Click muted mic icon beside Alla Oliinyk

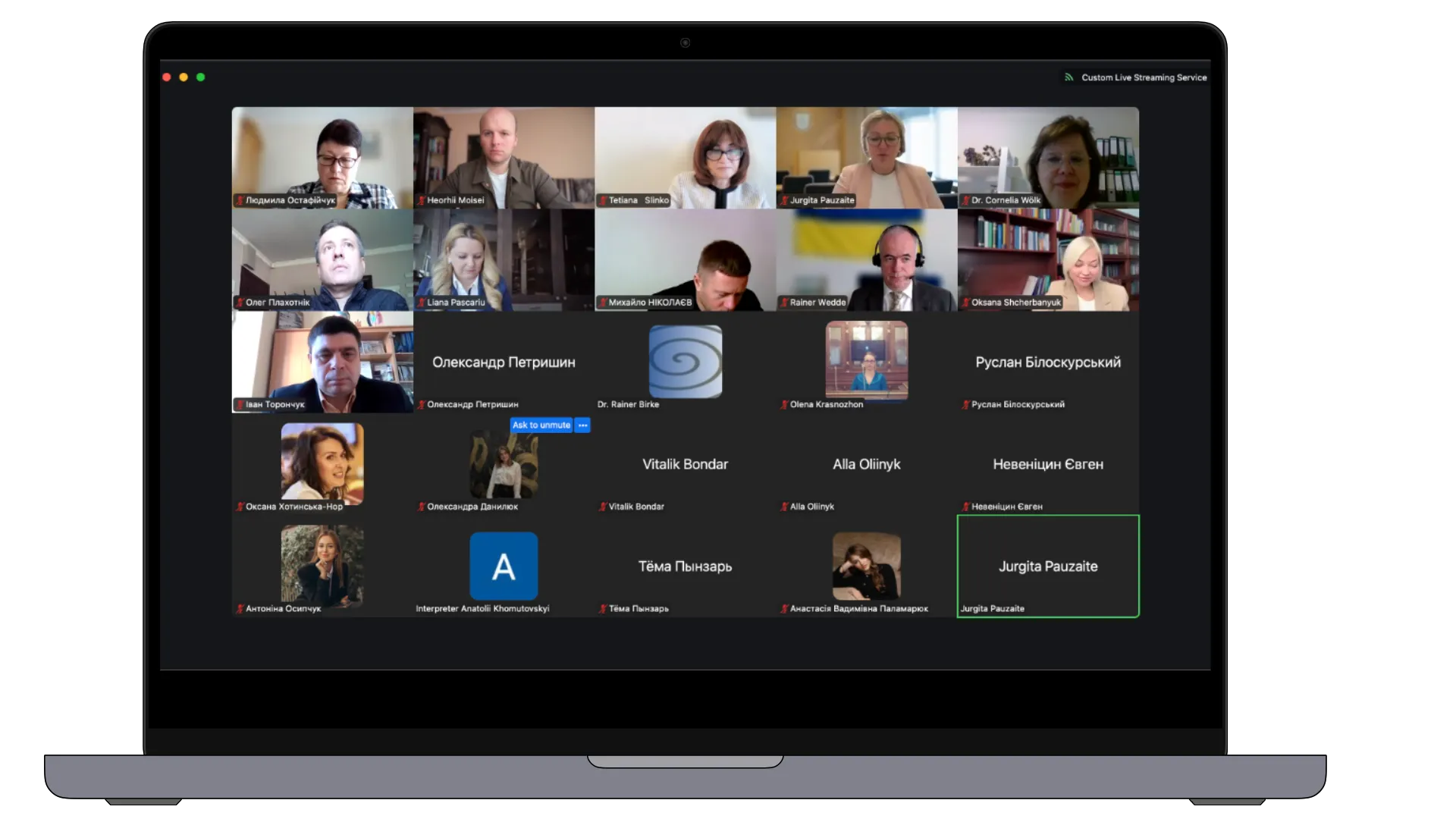point(784,507)
